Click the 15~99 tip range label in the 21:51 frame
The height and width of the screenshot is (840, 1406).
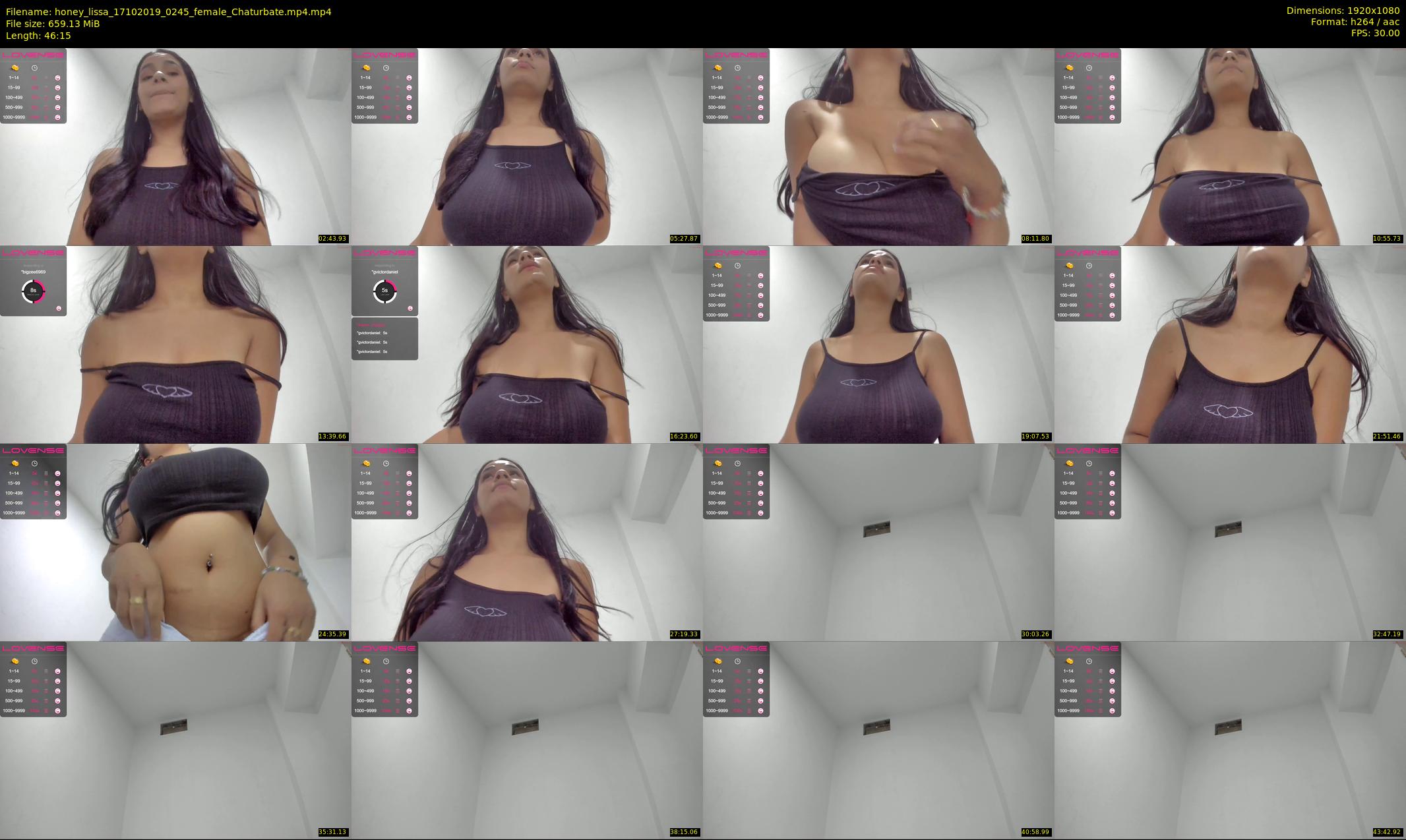(x=1069, y=285)
